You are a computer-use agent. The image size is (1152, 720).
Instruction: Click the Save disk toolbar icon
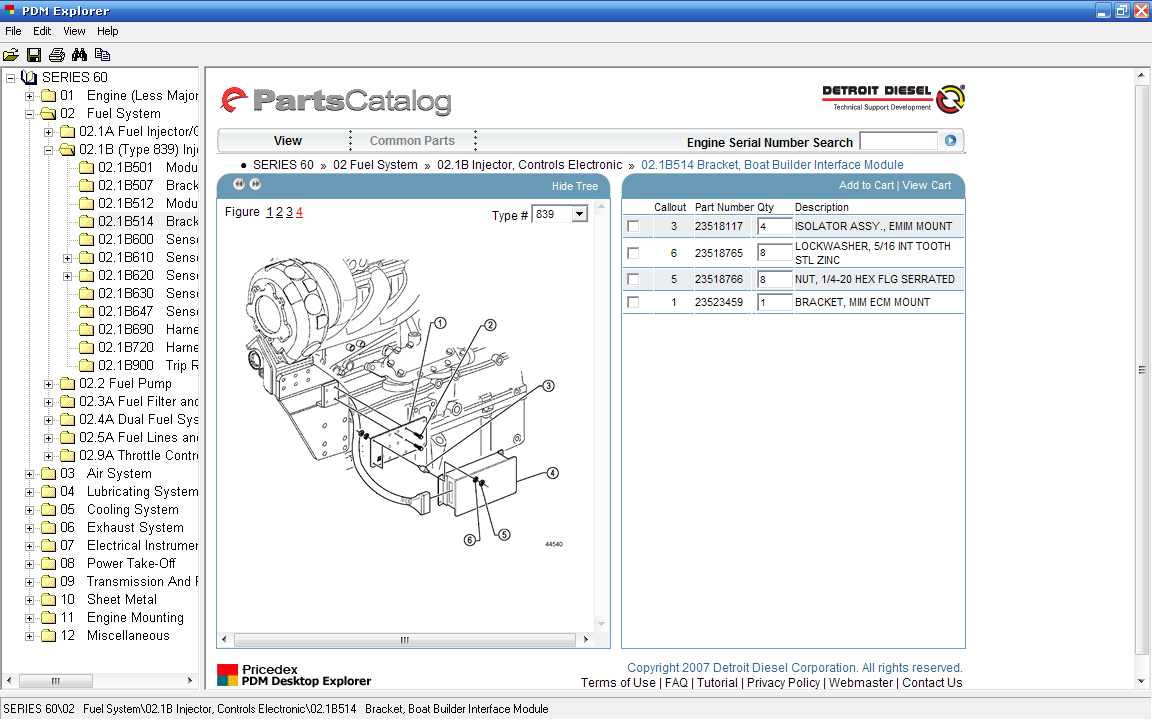click(x=34, y=54)
